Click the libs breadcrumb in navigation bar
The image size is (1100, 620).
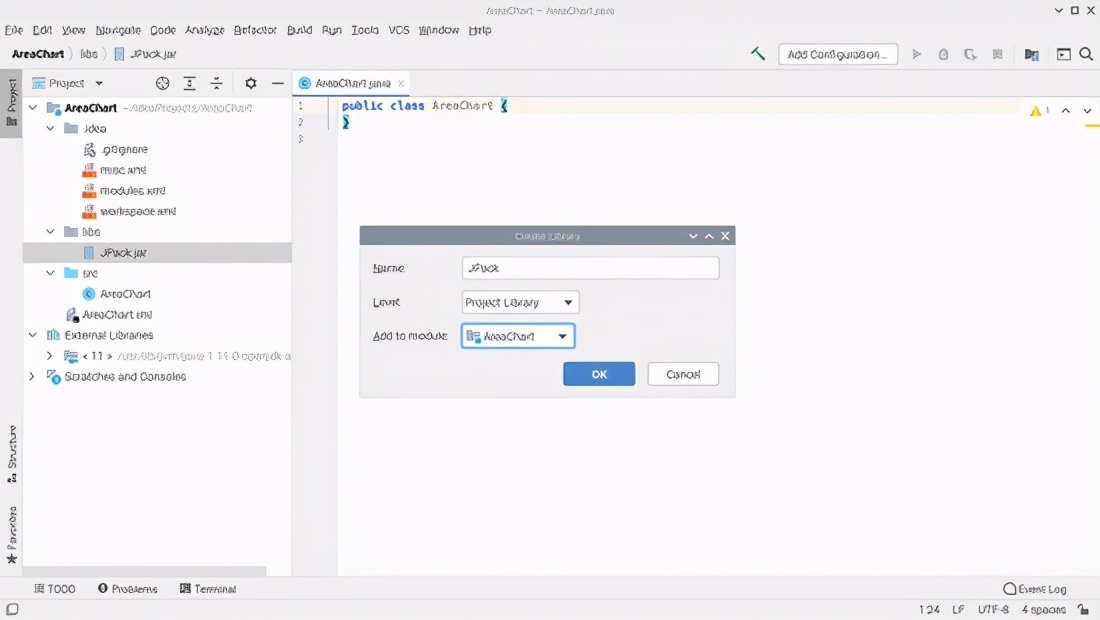[89, 54]
